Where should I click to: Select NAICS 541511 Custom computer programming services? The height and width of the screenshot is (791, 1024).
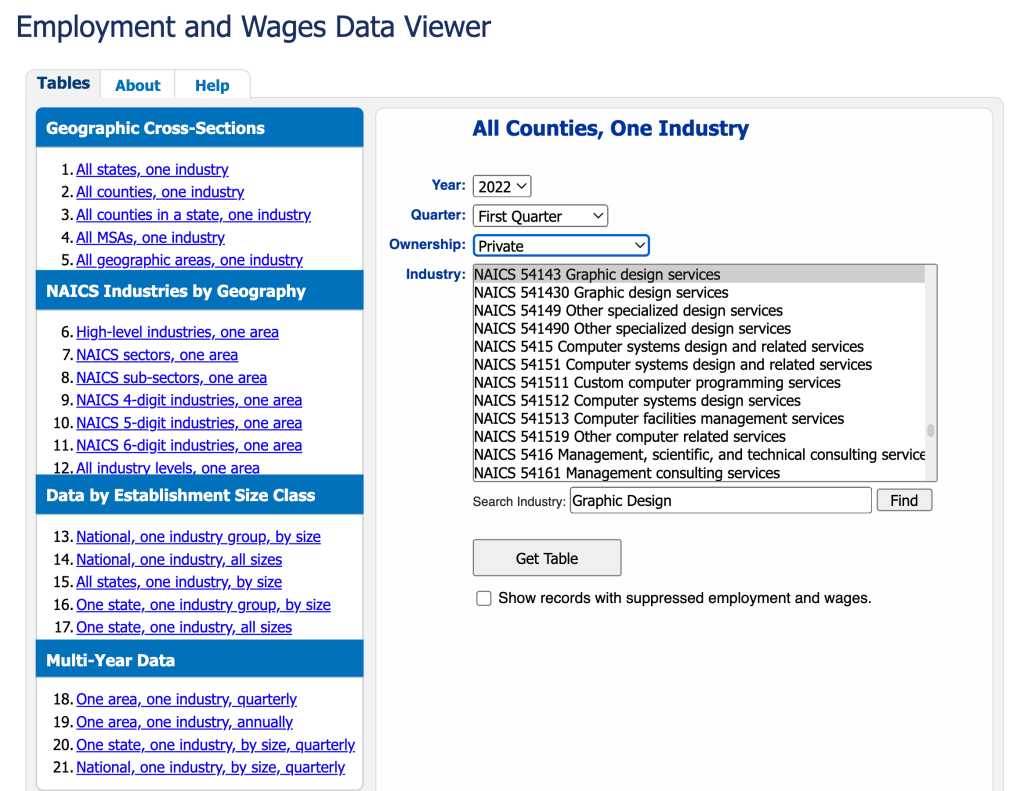[657, 383]
